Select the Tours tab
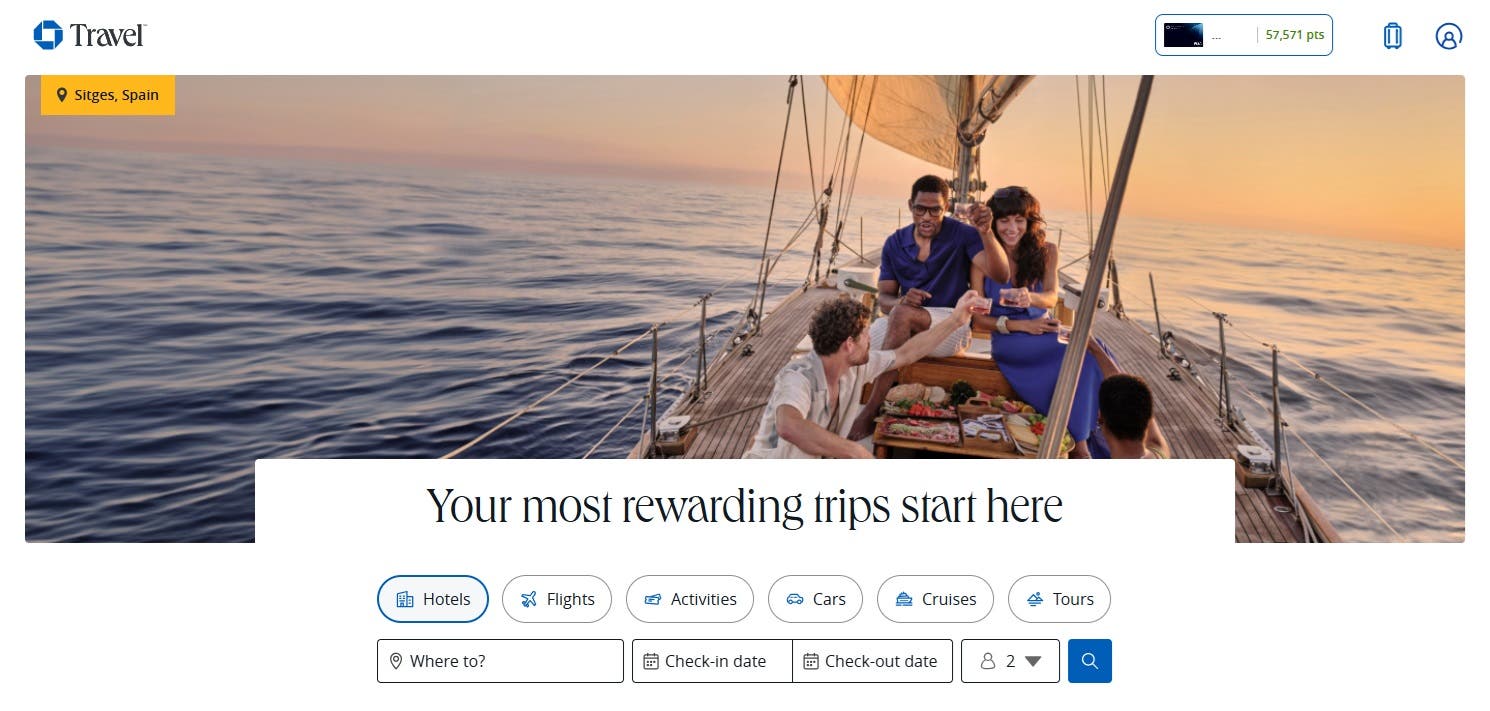The width and height of the screenshot is (1490, 711). (1059, 599)
